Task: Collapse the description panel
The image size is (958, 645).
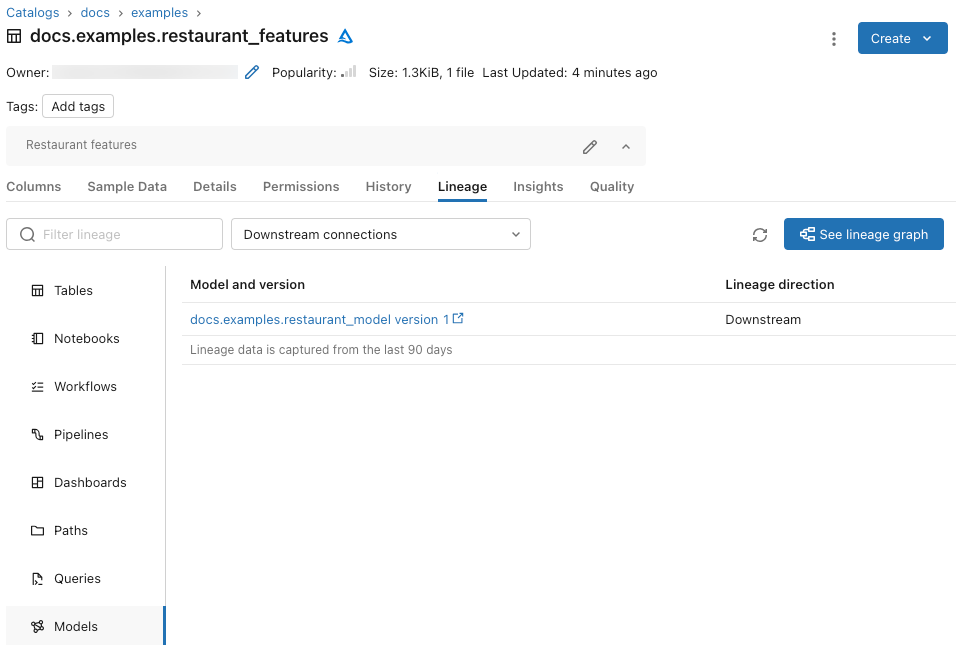Action: 626,146
